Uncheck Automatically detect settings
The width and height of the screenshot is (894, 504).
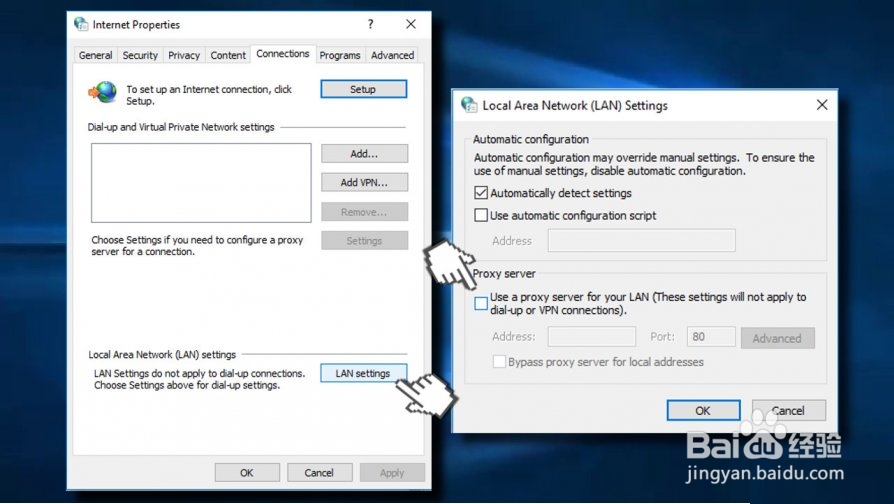[x=481, y=193]
